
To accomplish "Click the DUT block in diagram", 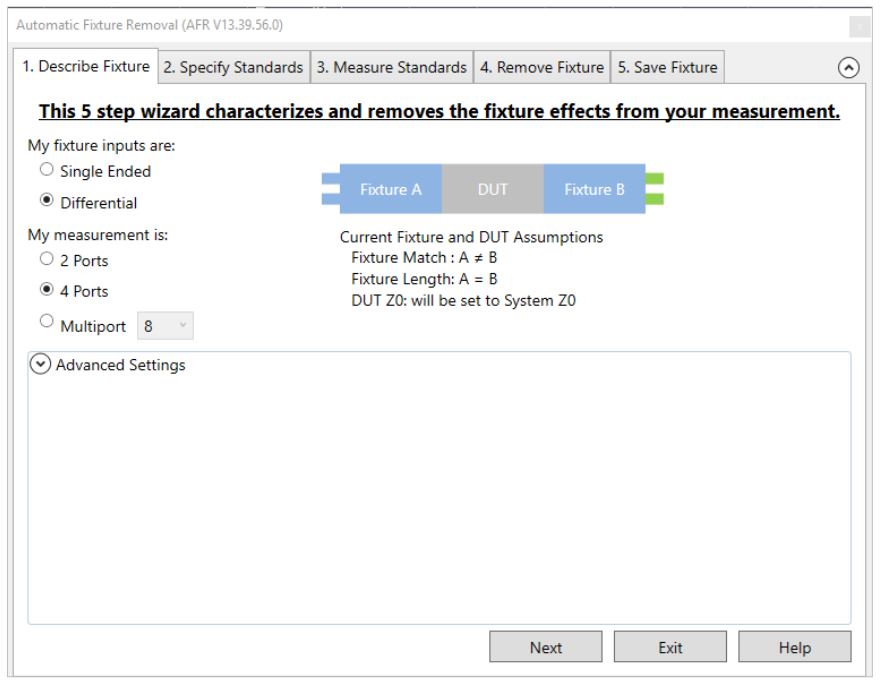I will coord(493,189).
